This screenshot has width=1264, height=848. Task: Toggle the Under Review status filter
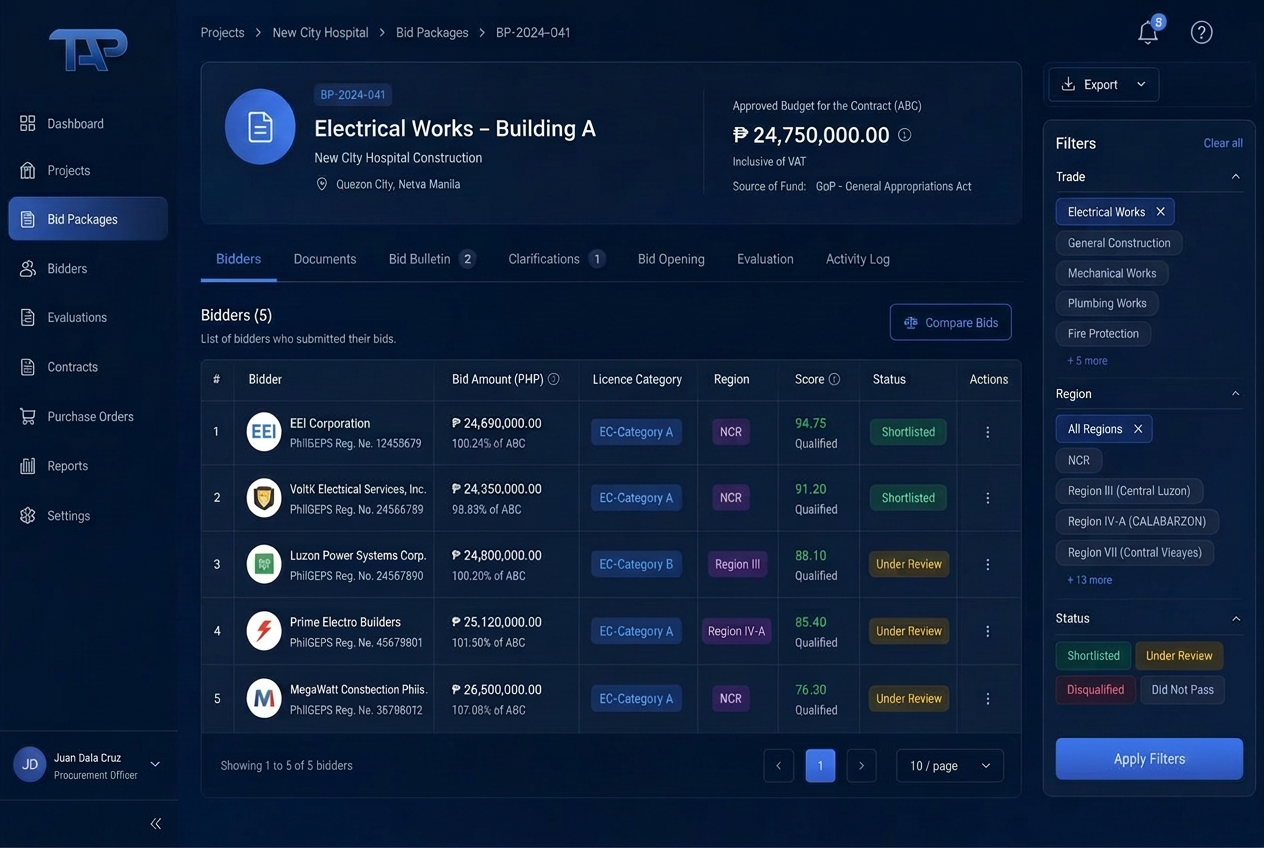tap(1179, 656)
